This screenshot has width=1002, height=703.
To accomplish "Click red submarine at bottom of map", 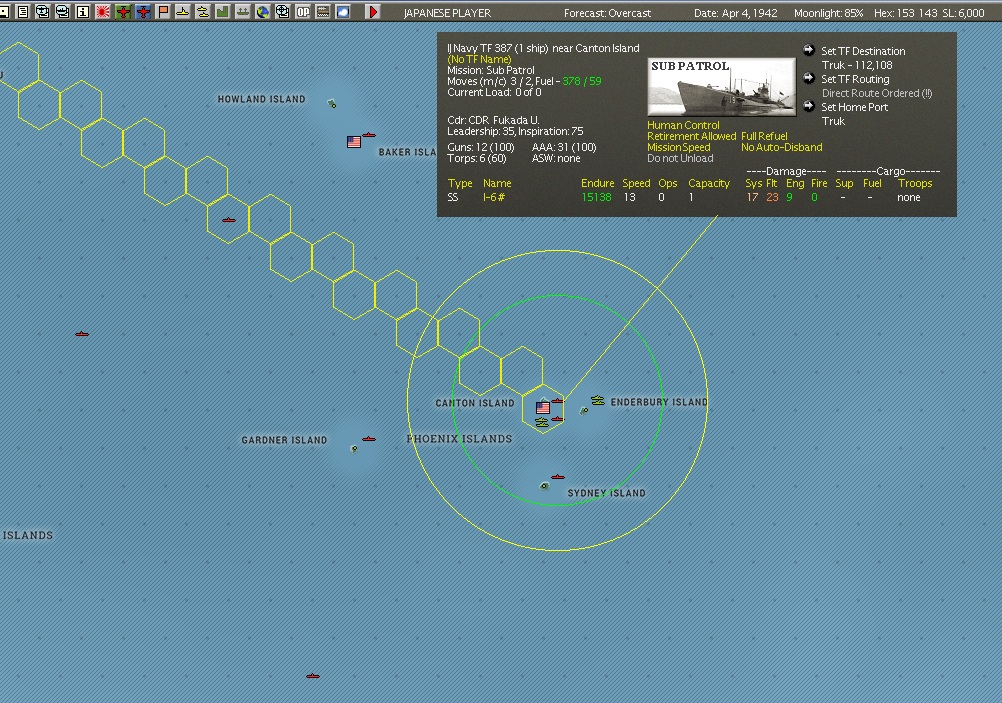I will coord(312,676).
